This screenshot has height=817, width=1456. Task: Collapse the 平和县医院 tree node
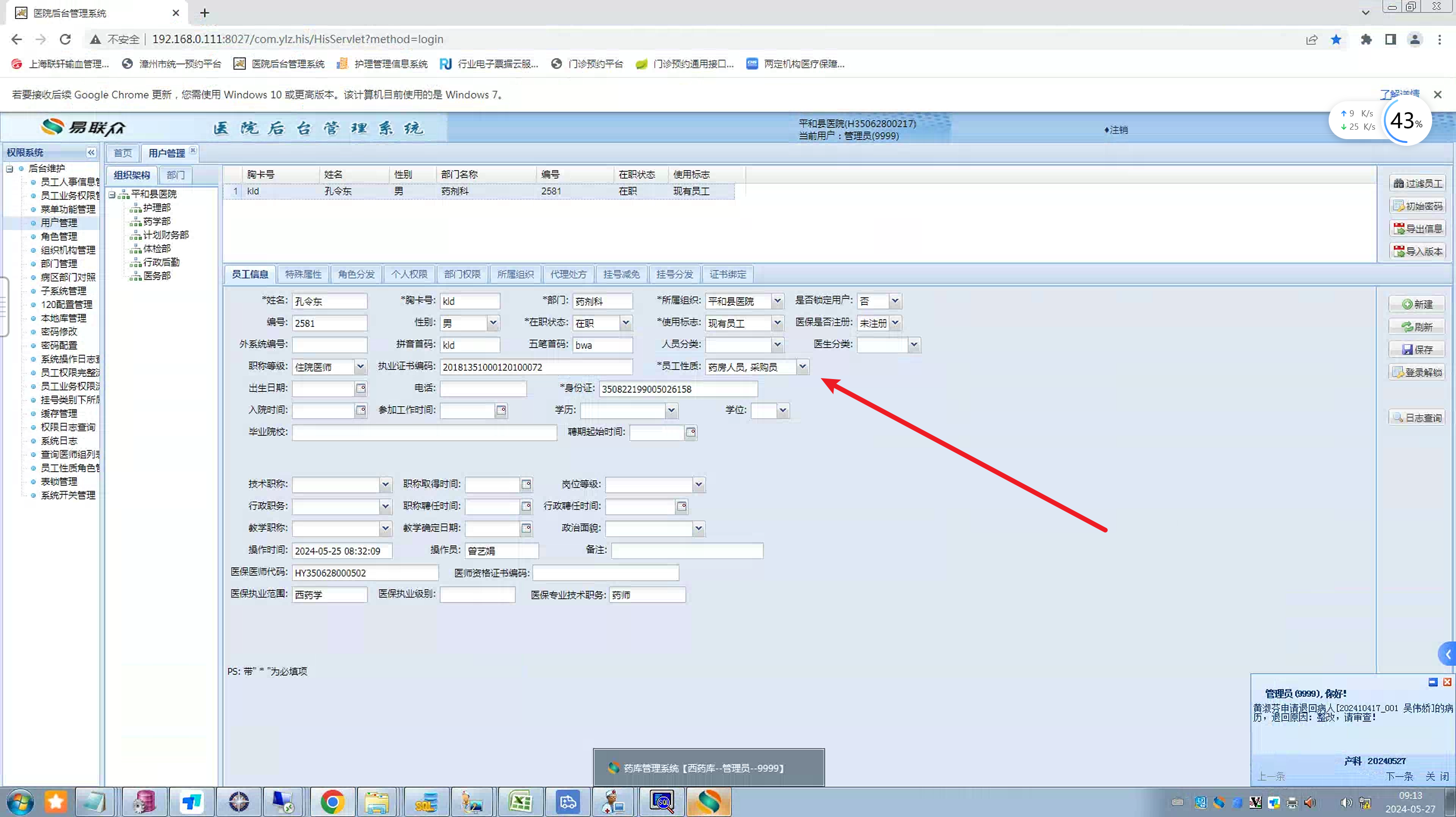pyautogui.click(x=112, y=194)
